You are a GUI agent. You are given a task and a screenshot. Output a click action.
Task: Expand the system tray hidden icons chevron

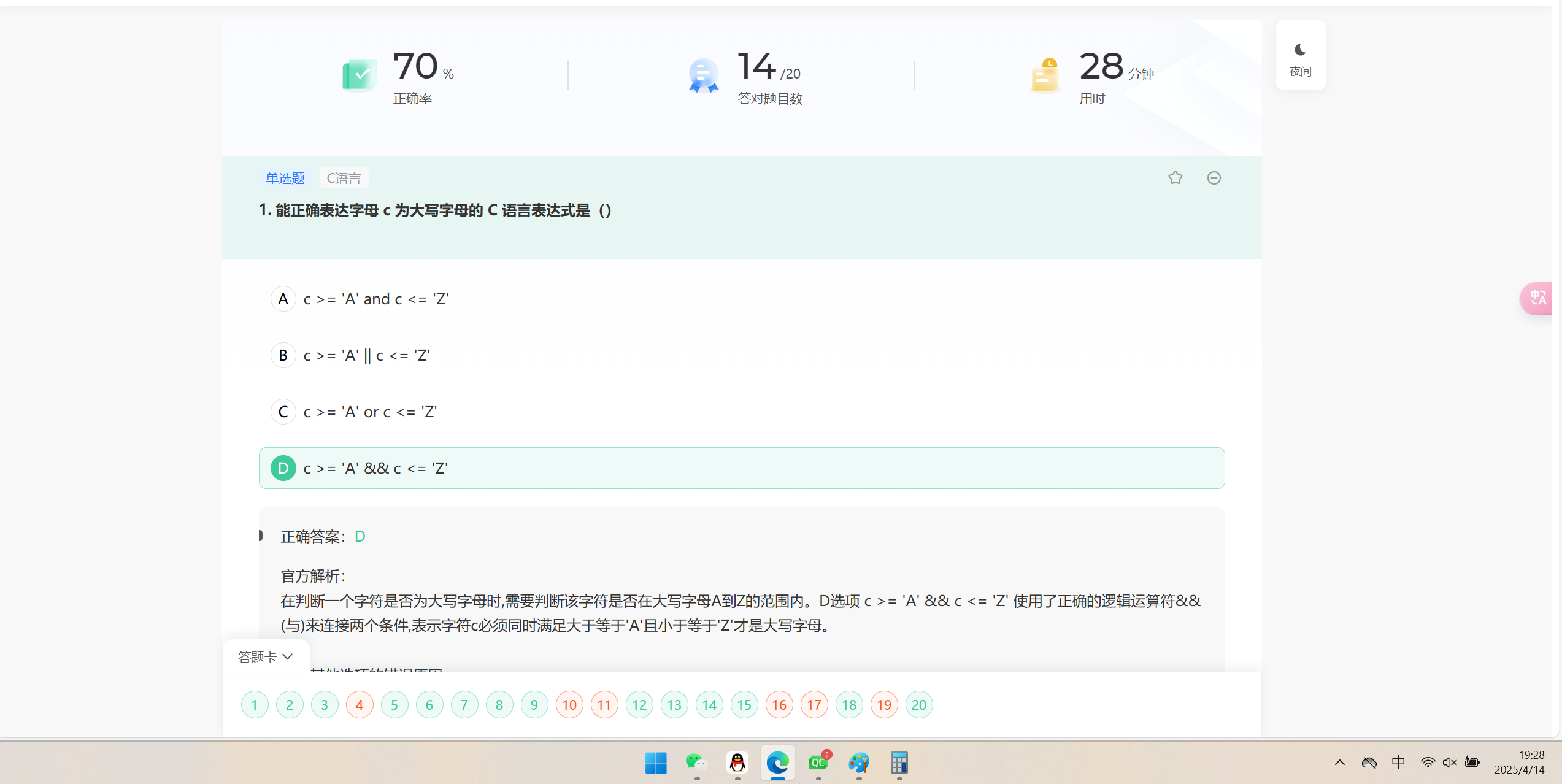1339,762
